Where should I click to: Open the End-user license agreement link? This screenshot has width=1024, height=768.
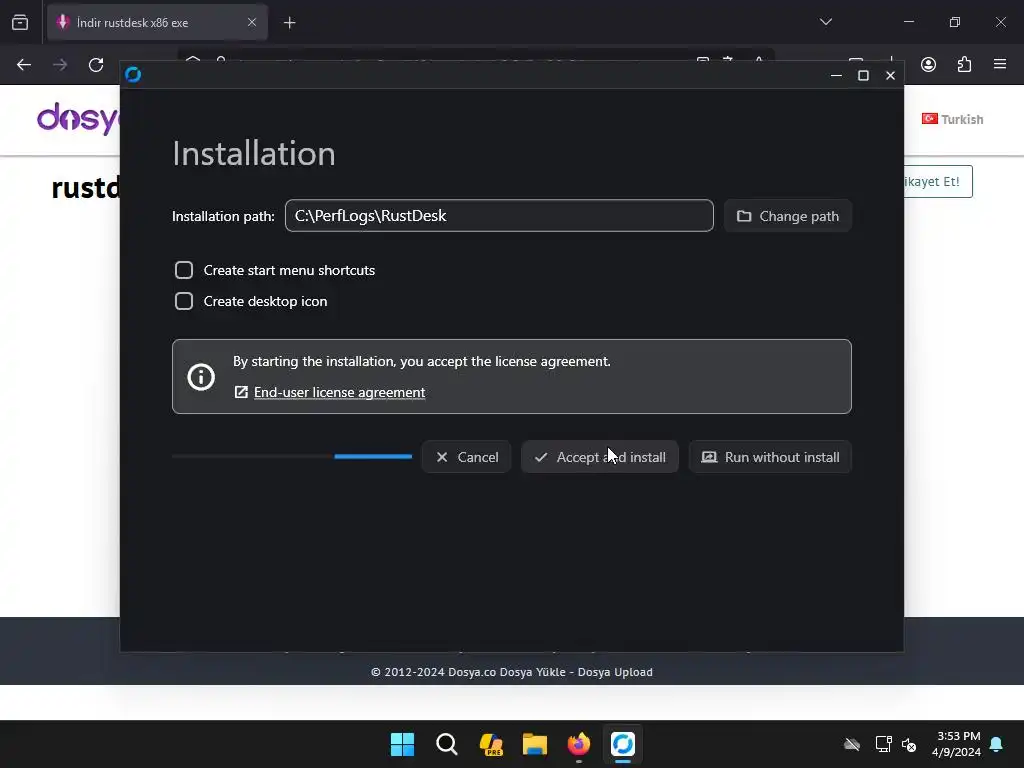click(x=339, y=392)
